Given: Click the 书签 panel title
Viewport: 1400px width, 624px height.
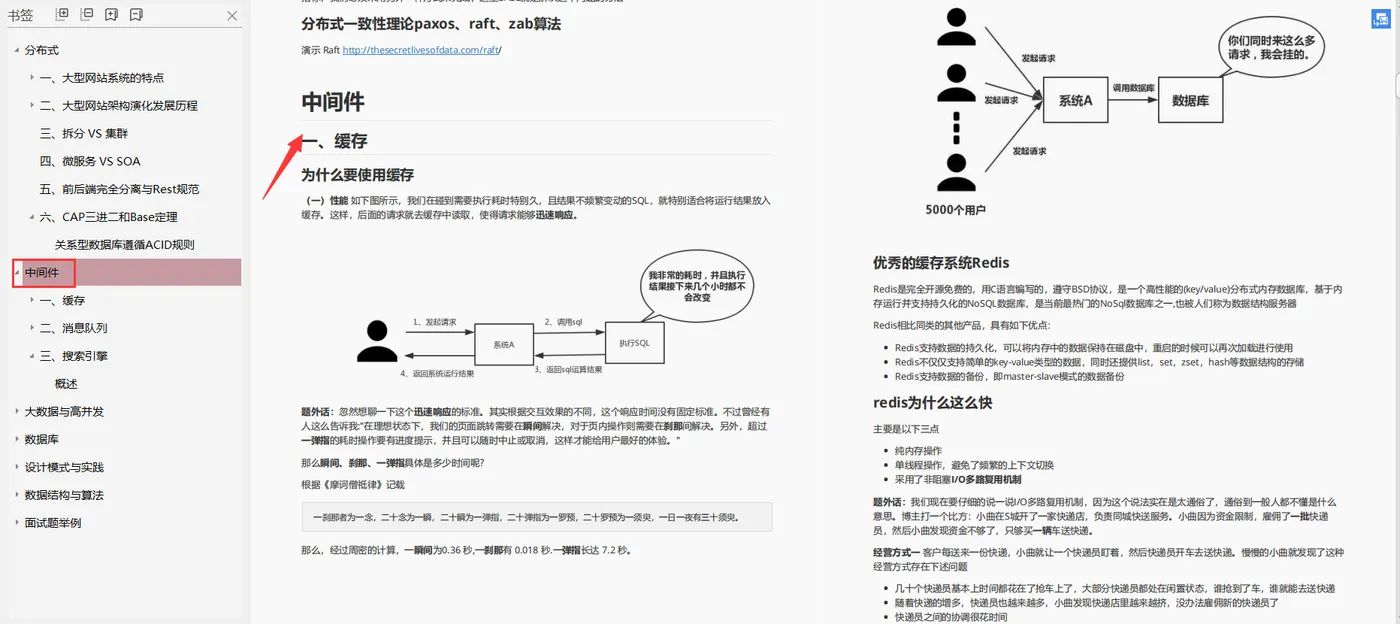Looking at the screenshot, I should coord(20,15).
